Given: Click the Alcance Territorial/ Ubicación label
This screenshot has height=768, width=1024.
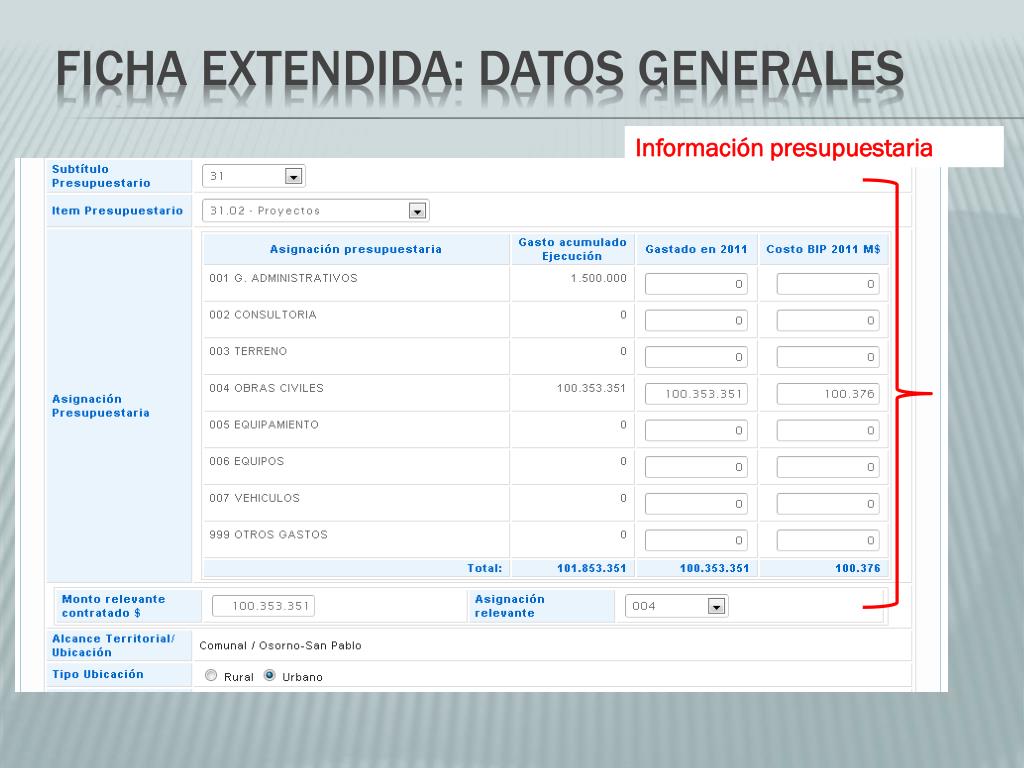Looking at the screenshot, I should (x=114, y=645).
